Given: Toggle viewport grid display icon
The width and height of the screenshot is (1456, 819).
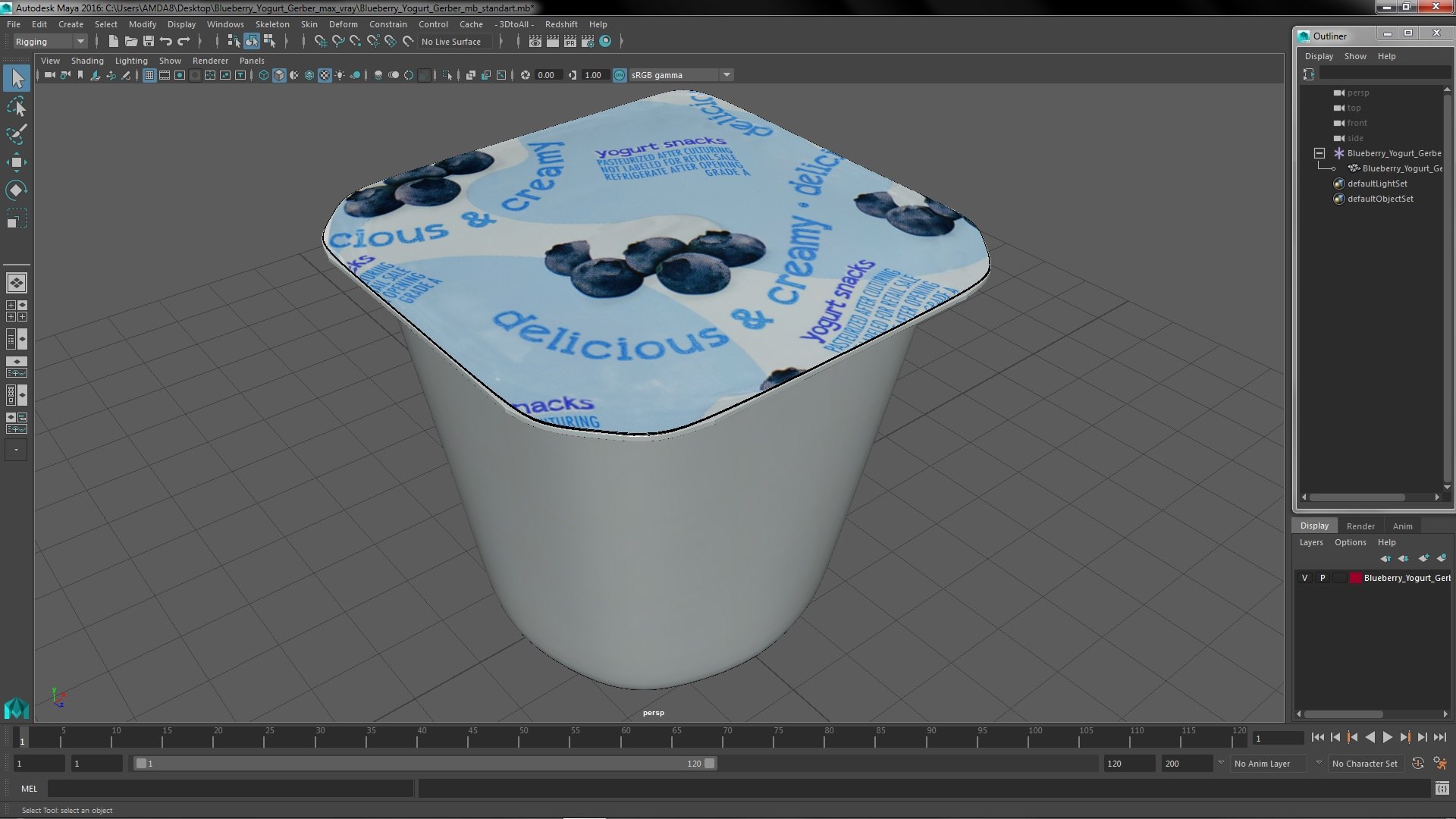Looking at the screenshot, I should (x=149, y=75).
